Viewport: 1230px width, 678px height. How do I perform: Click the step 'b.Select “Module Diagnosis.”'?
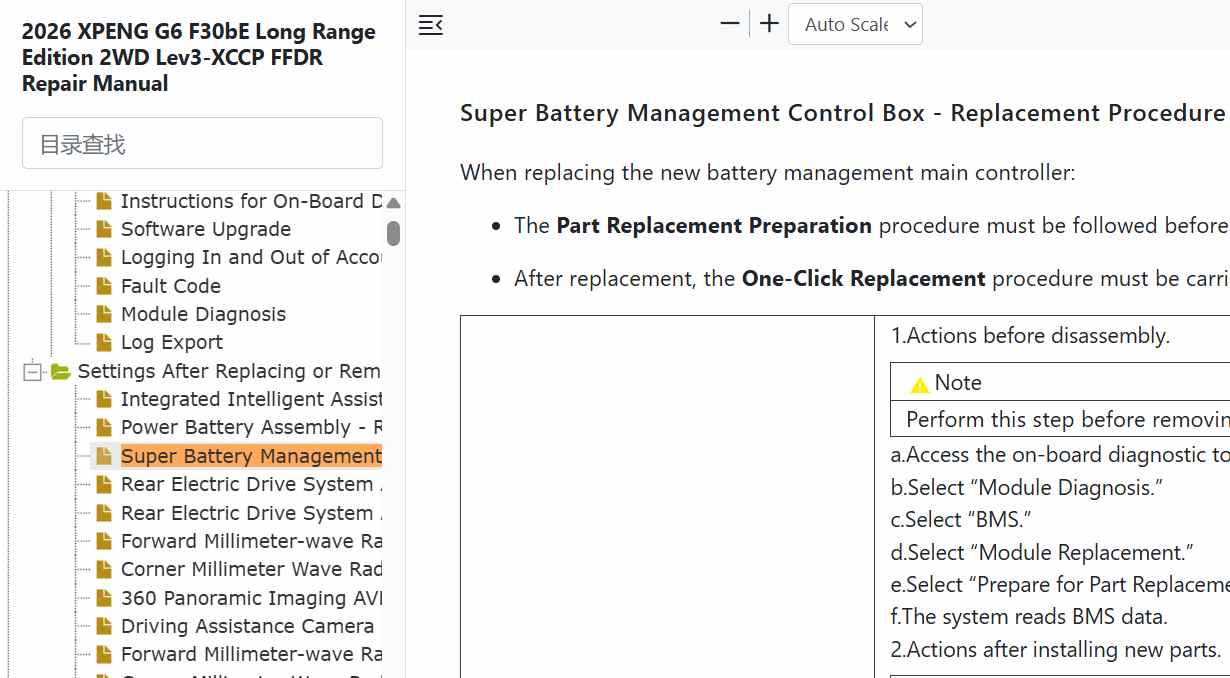1027,488
